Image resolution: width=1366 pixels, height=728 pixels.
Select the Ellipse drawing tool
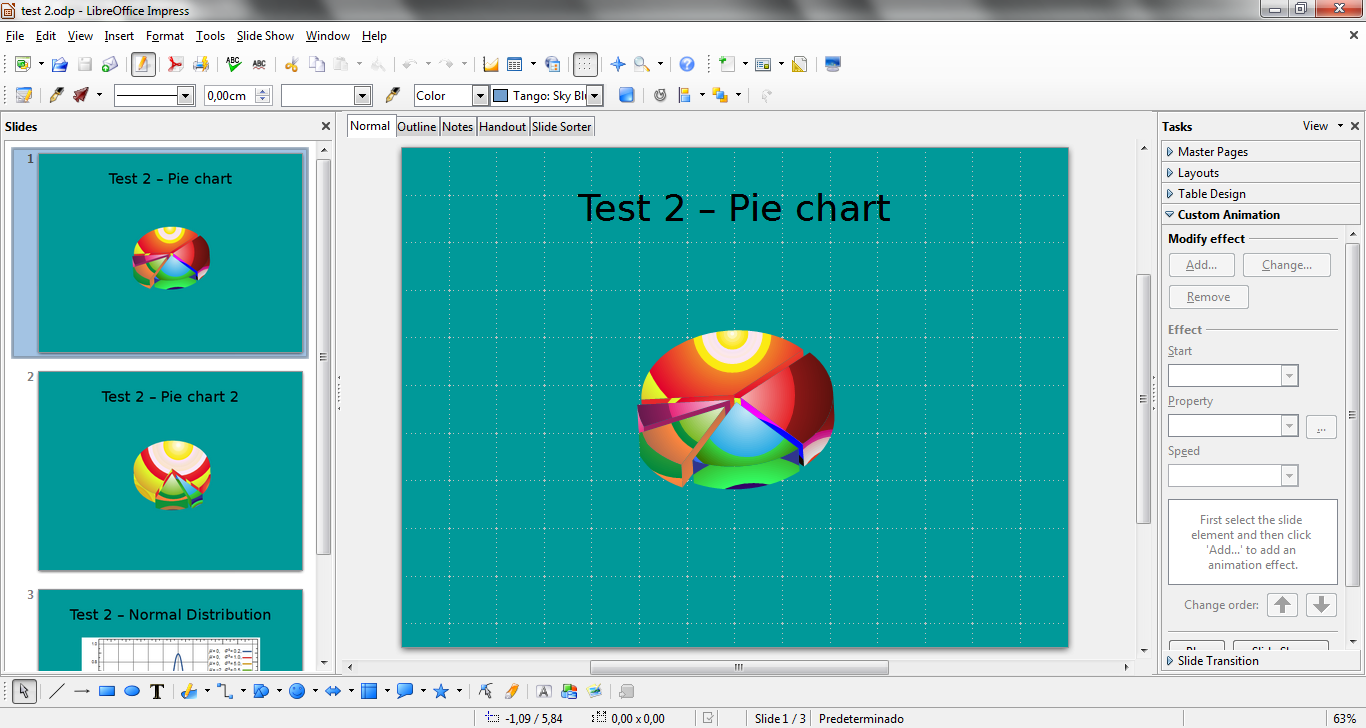click(132, 691)
